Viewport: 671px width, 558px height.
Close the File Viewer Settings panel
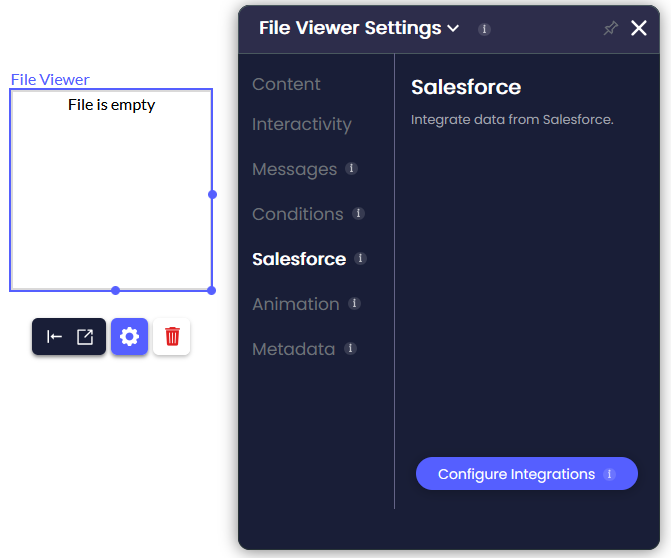[x=638, y=28]
